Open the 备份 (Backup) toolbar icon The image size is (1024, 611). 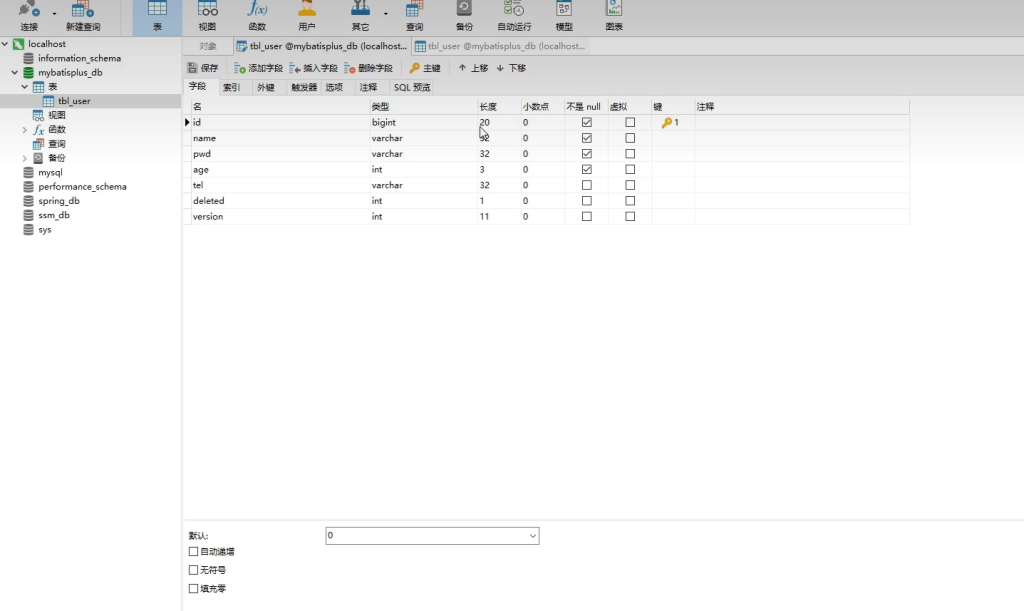point(464,14)
